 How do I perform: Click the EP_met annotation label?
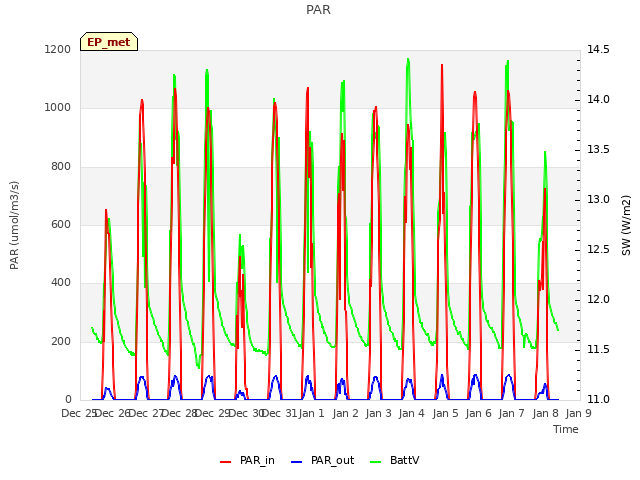coord(109,42)
